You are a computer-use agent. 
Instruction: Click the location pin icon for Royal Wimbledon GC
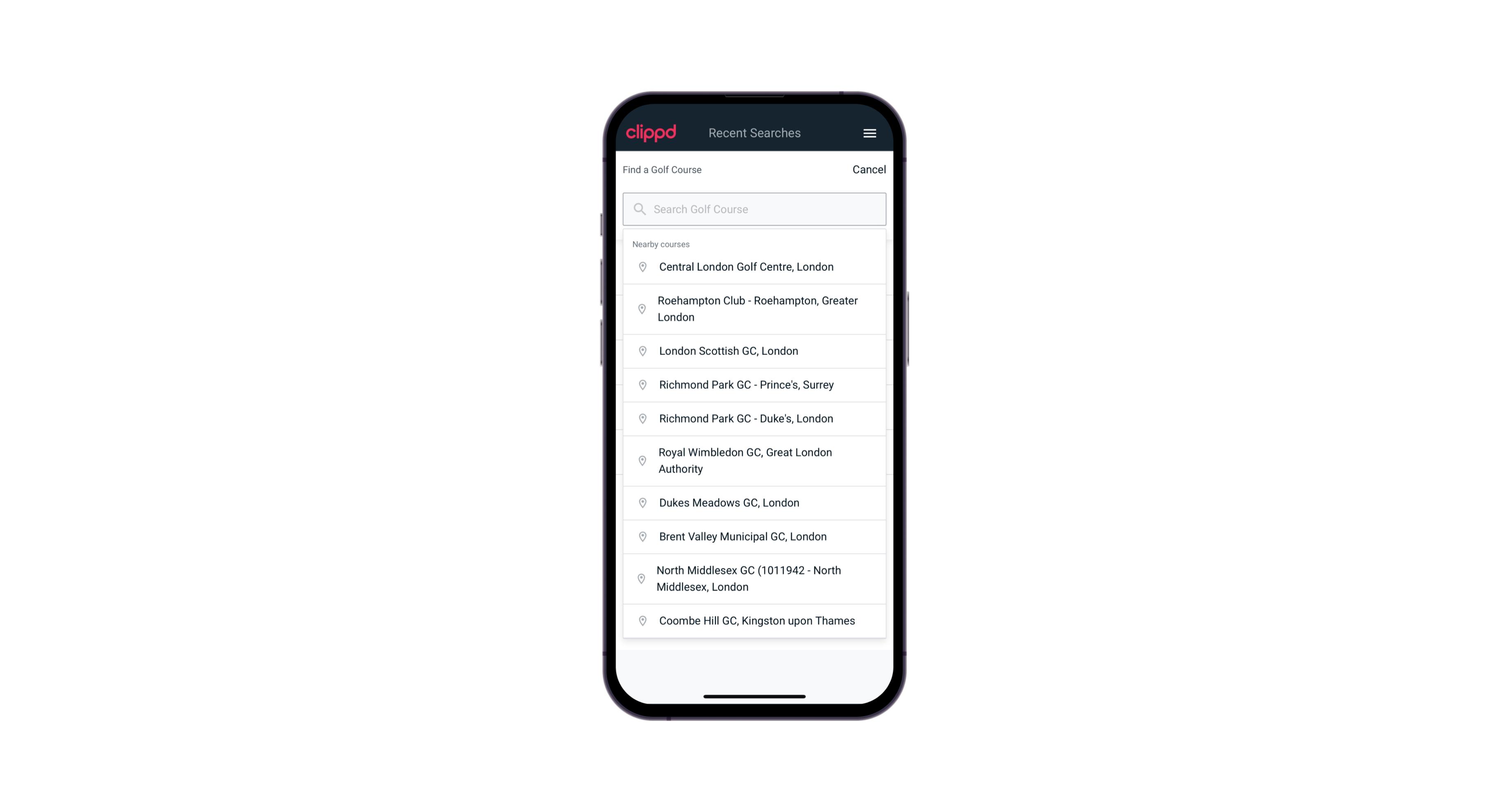click(642, 460)
